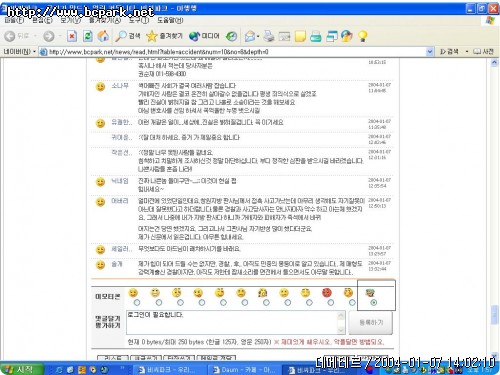Open dropdown arrow after Naver 검색 button
Screen dimensions: 500x375
pos(467,52)
